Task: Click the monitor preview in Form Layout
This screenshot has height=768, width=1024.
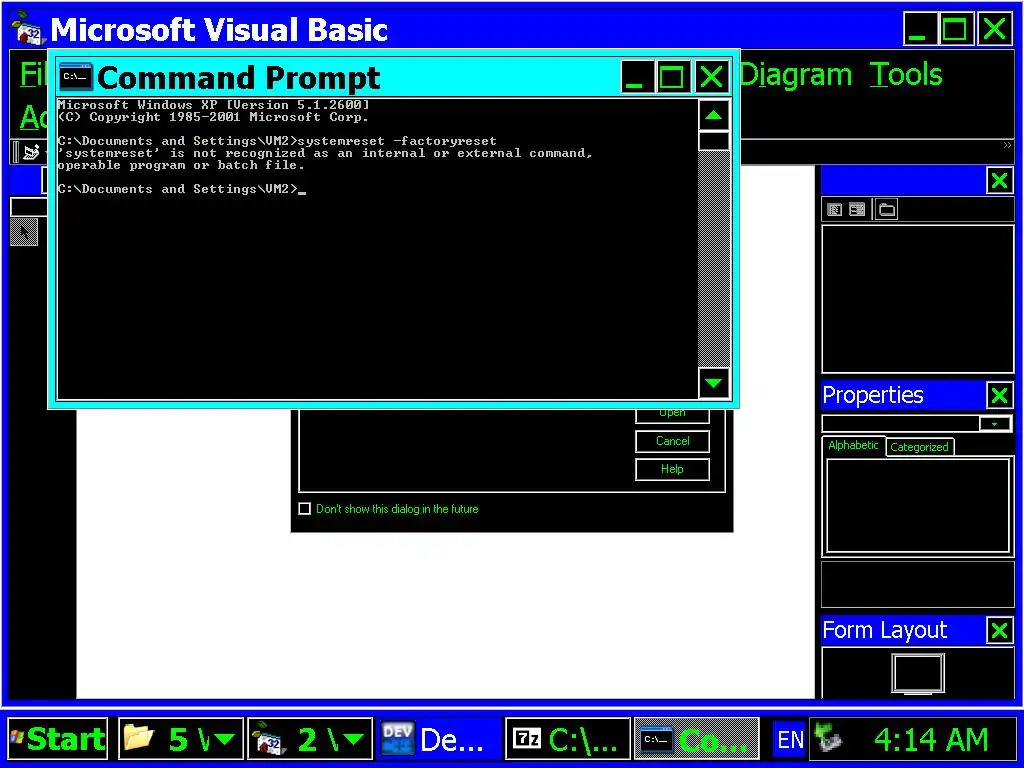Action: [918, 674]
